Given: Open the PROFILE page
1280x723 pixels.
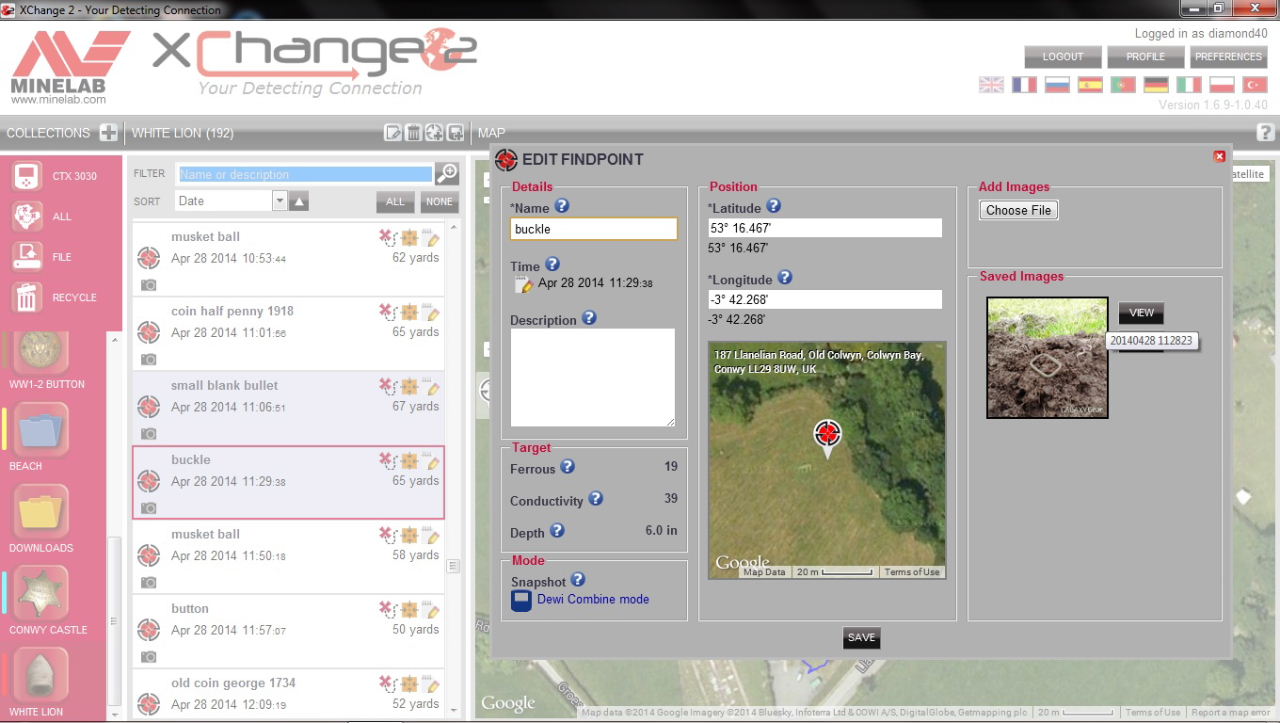Looking at the screenshot, I should coord(1146,57).
